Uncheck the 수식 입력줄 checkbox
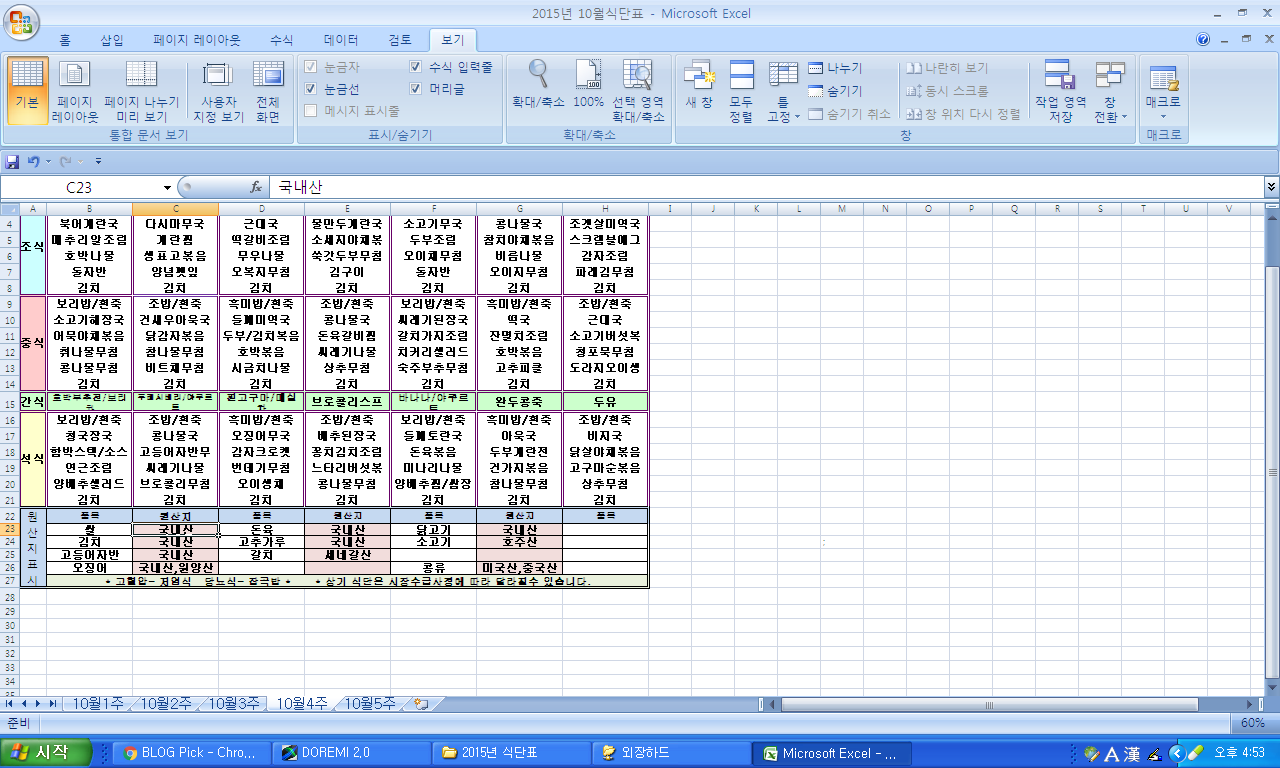Viewport: 1280px width, 768px height. pyautogui.click(x=416, y=67)
